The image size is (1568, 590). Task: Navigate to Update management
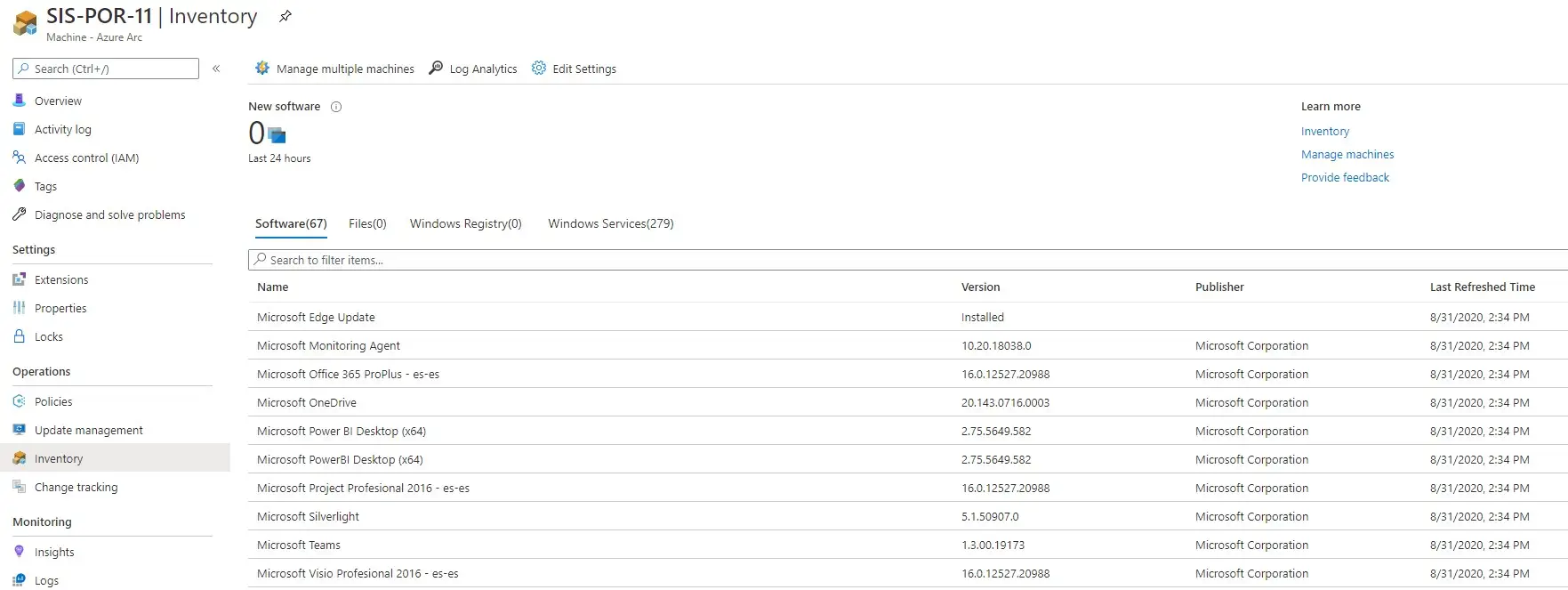88,431
